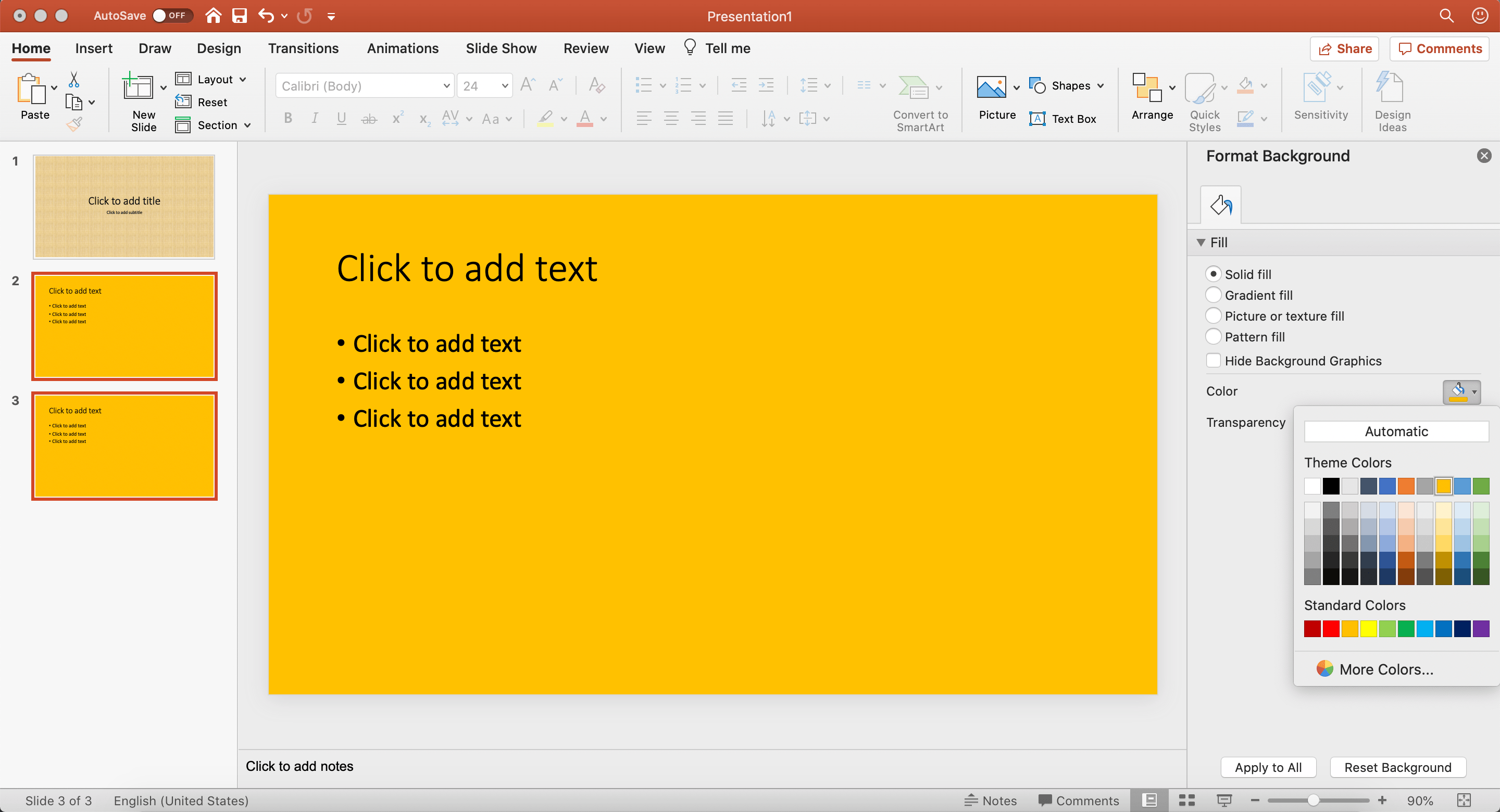Check Hide Background Graphics
The image size is (1500, 812).
(x=1213, y=360)
